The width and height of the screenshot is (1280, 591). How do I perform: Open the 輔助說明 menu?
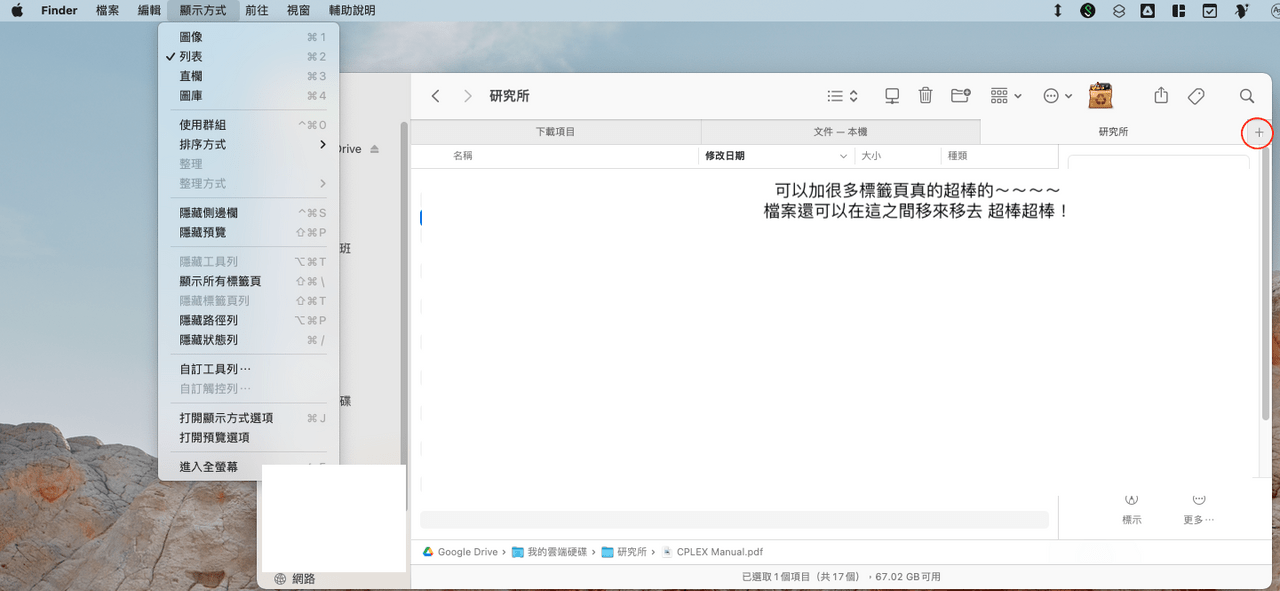point(351,11)
